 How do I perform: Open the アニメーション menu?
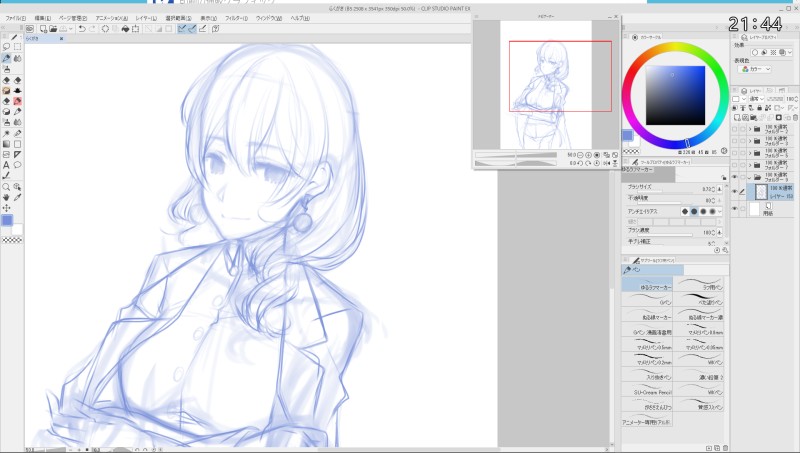point(111,18)
